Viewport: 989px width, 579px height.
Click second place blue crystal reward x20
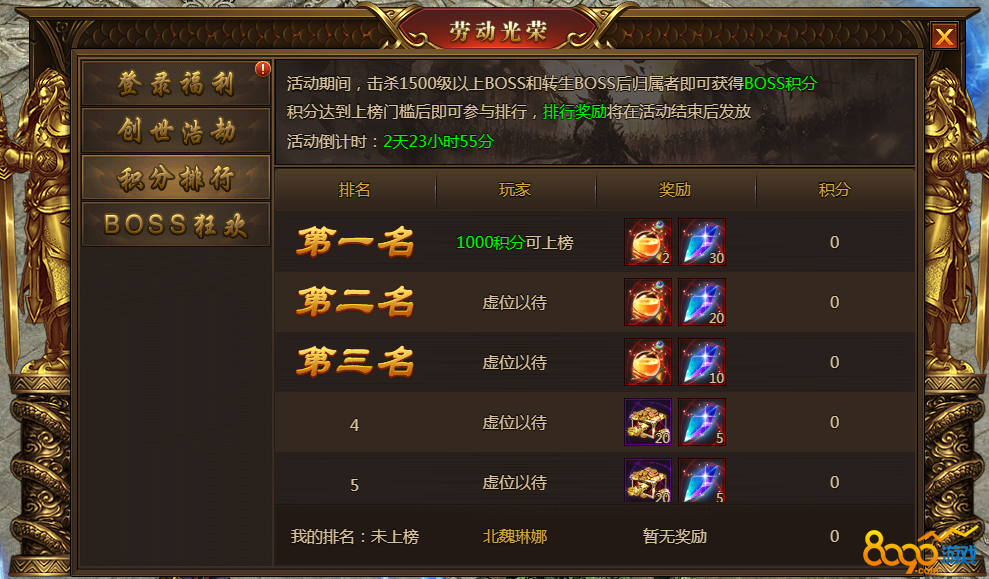click(x=702, y=302)
